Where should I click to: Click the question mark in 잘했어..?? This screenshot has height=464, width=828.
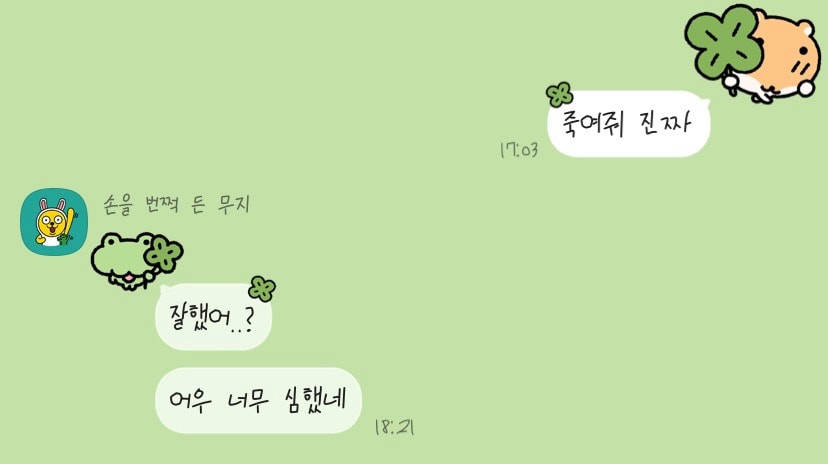249,320
